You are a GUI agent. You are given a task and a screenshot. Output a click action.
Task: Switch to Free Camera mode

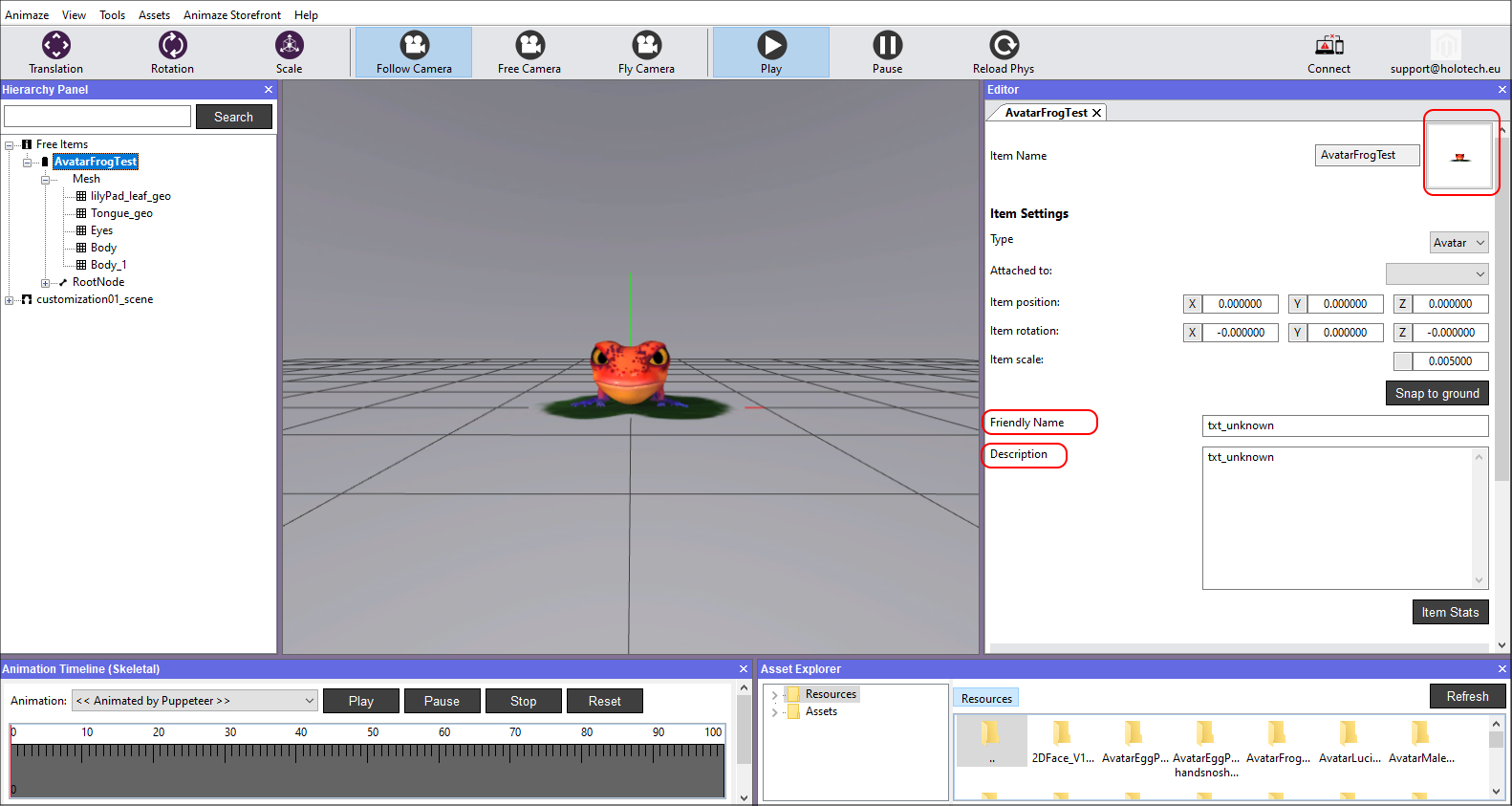529,53
